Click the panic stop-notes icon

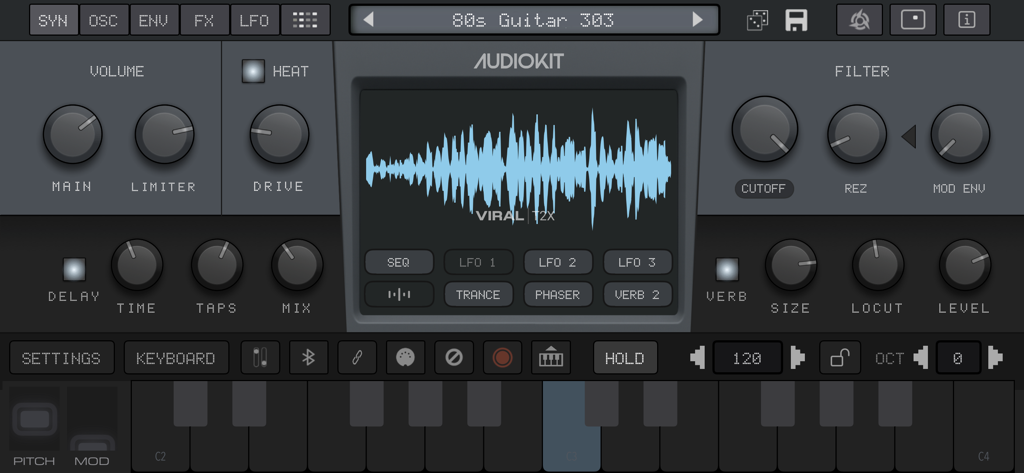tap(454, 357)
